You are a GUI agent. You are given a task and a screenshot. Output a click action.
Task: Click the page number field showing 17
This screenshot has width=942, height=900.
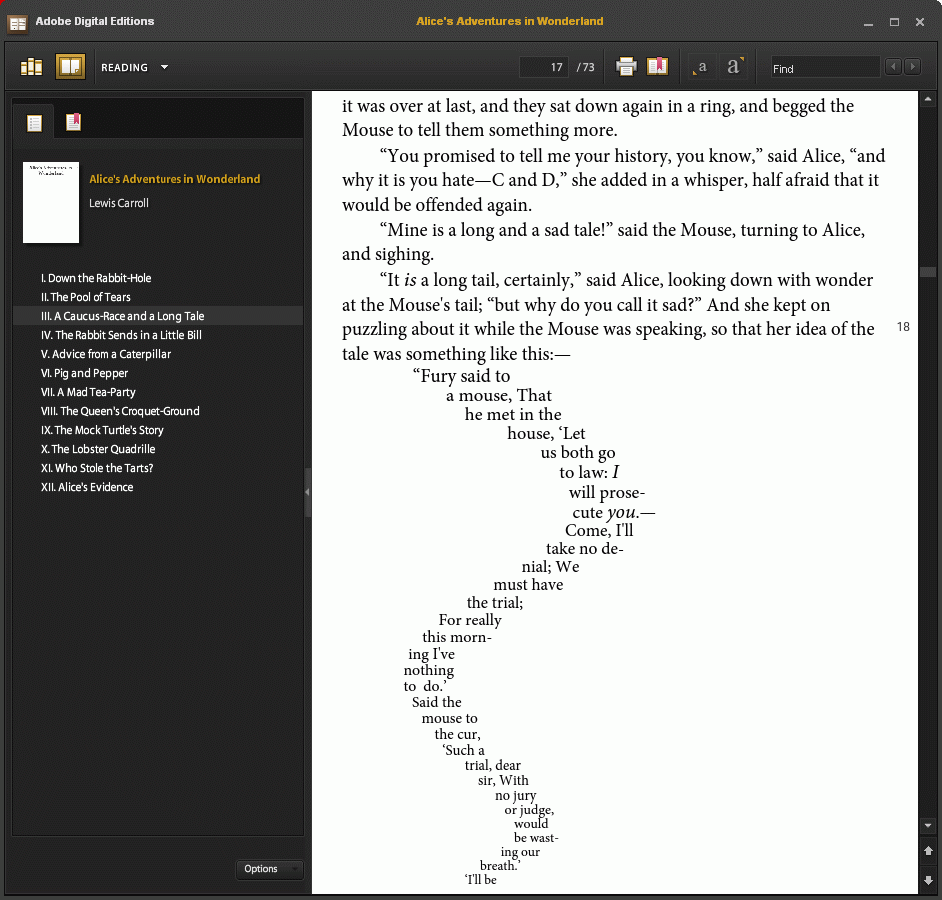543,67
